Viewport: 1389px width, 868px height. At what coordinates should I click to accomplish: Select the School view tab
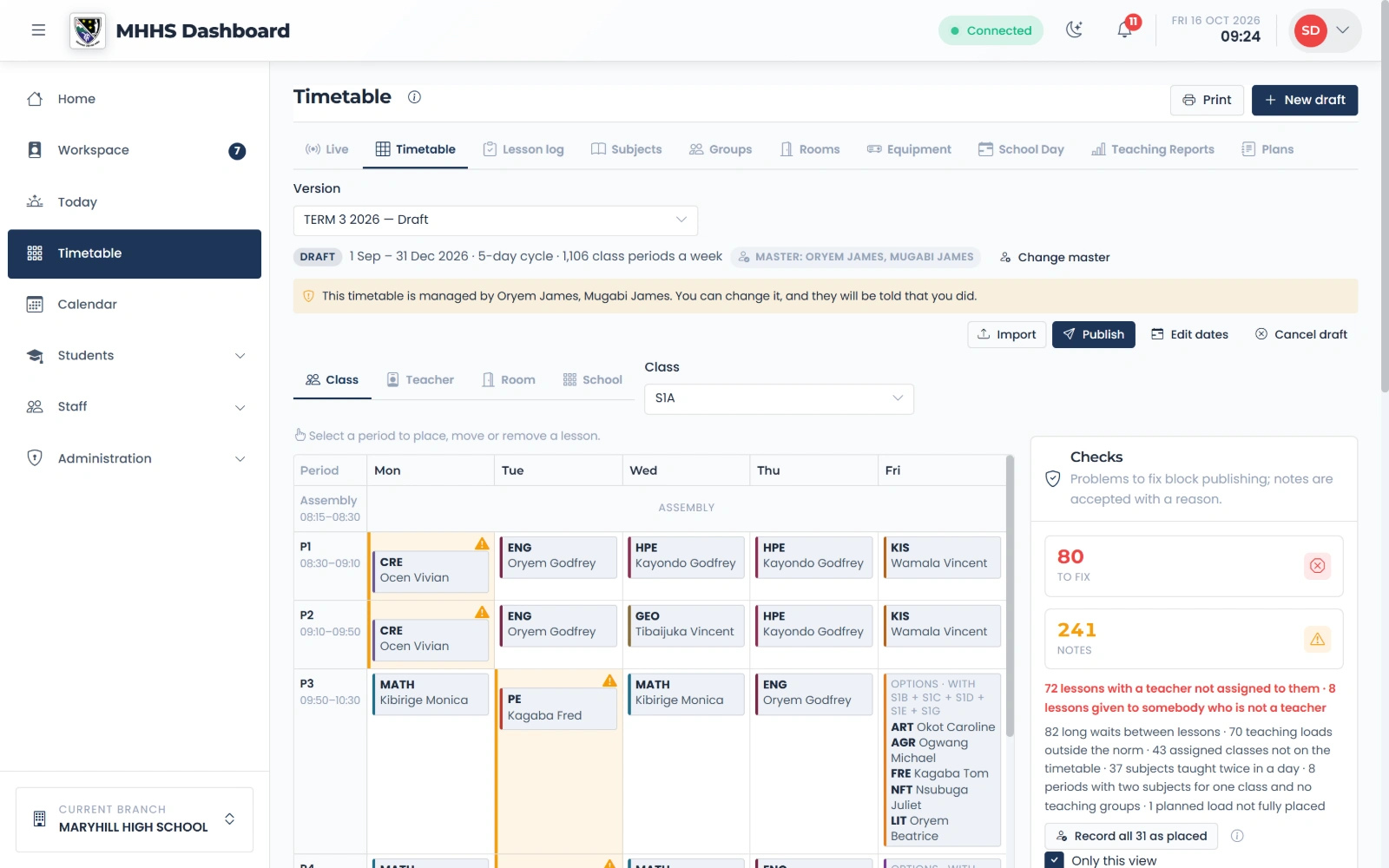point(593,380)
